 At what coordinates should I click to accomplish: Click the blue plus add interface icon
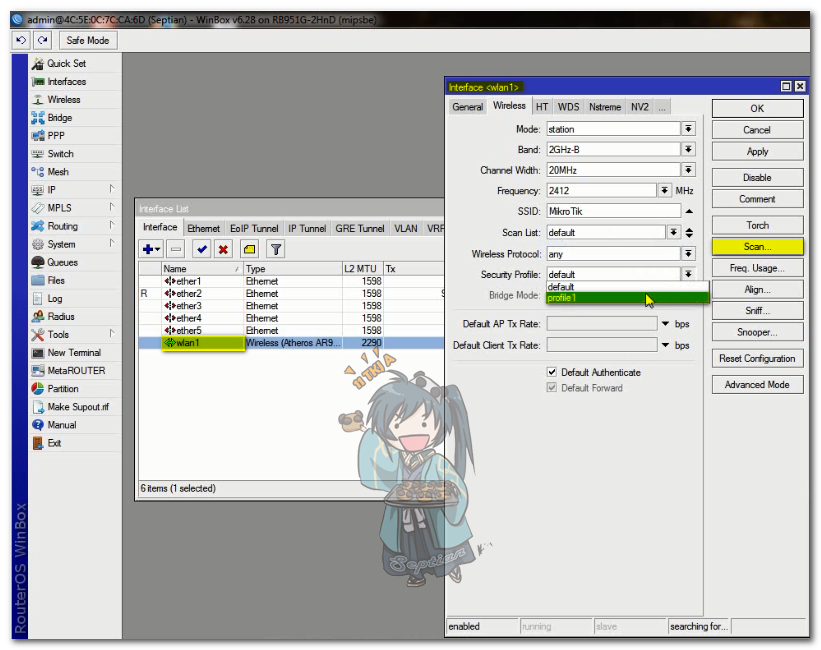(151, 249)
